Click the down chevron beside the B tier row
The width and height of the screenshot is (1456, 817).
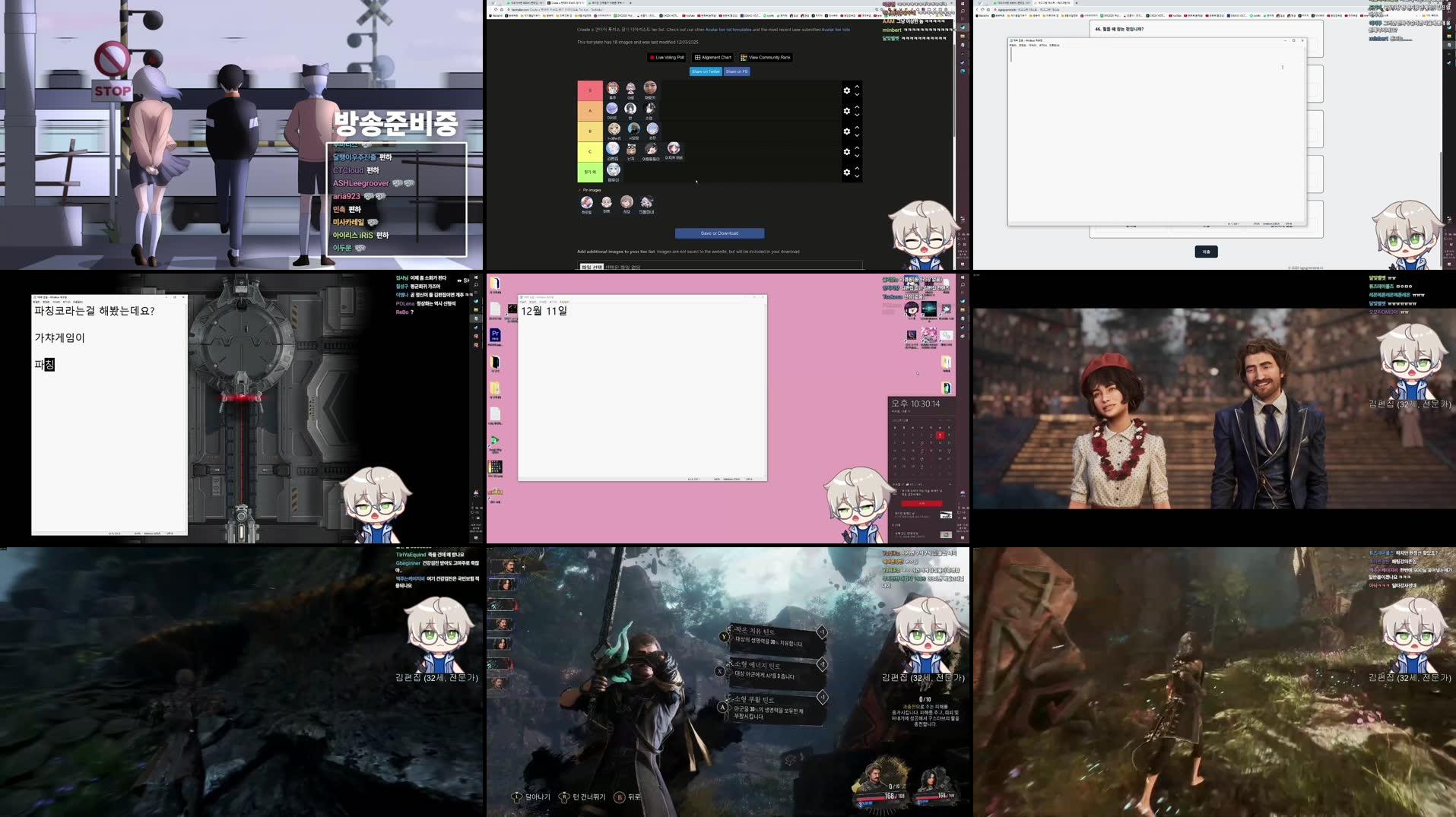coord(857,135)
